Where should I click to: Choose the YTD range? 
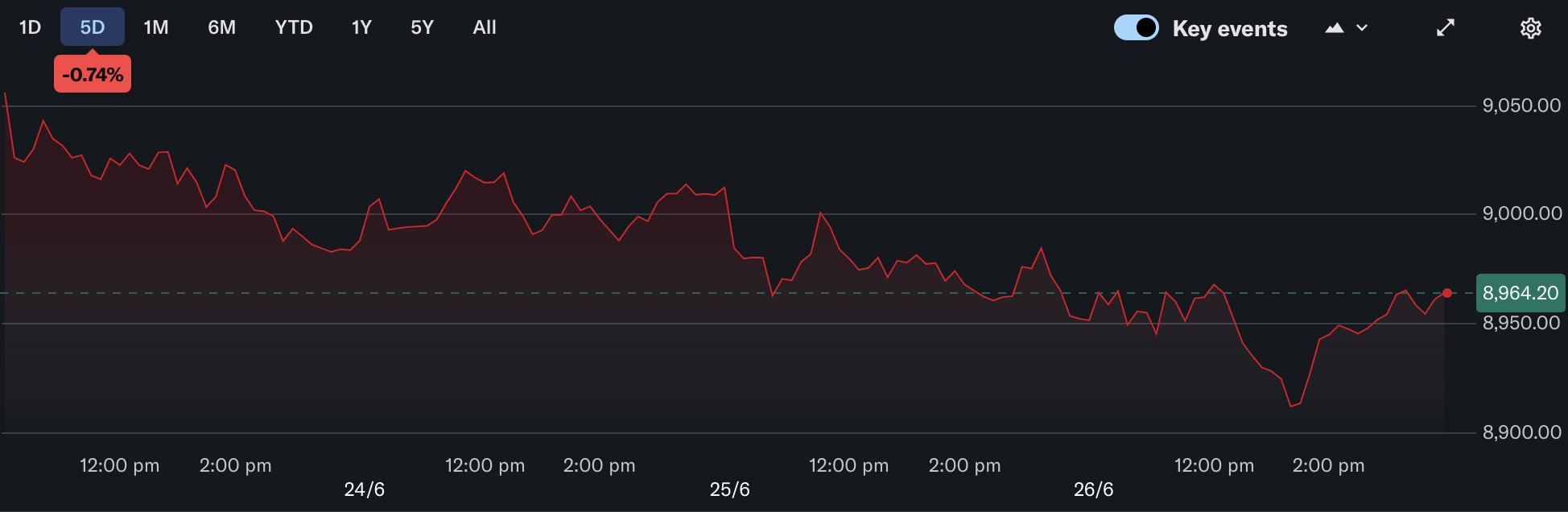(x=294, y=27)
